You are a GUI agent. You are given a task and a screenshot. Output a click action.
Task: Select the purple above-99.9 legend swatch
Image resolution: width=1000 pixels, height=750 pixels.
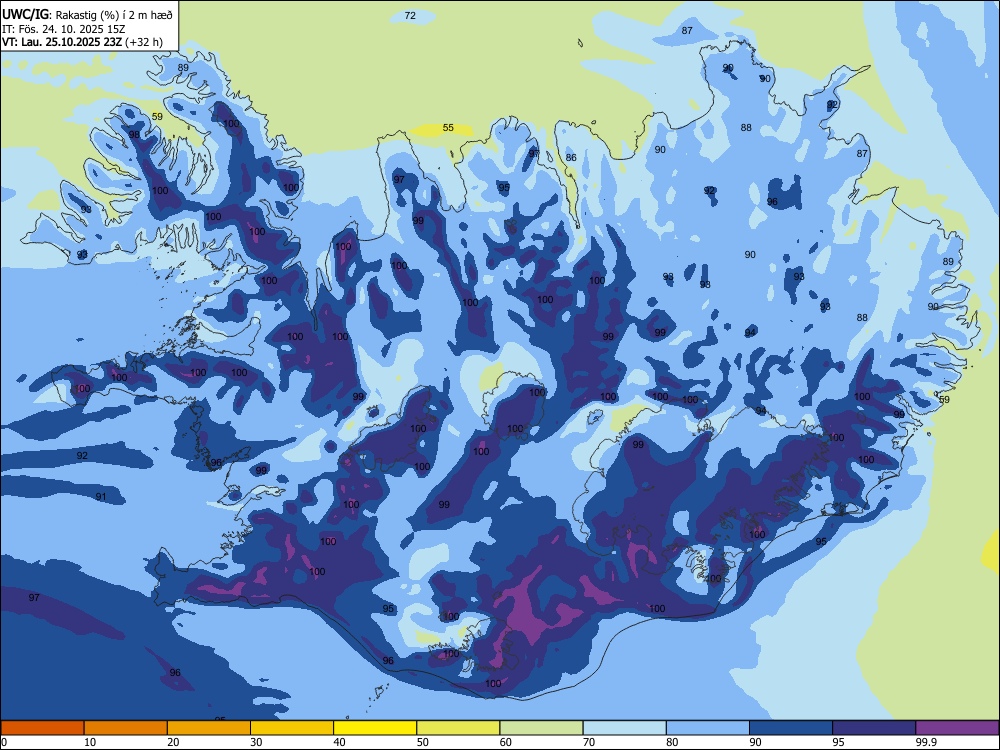(957, 728)
